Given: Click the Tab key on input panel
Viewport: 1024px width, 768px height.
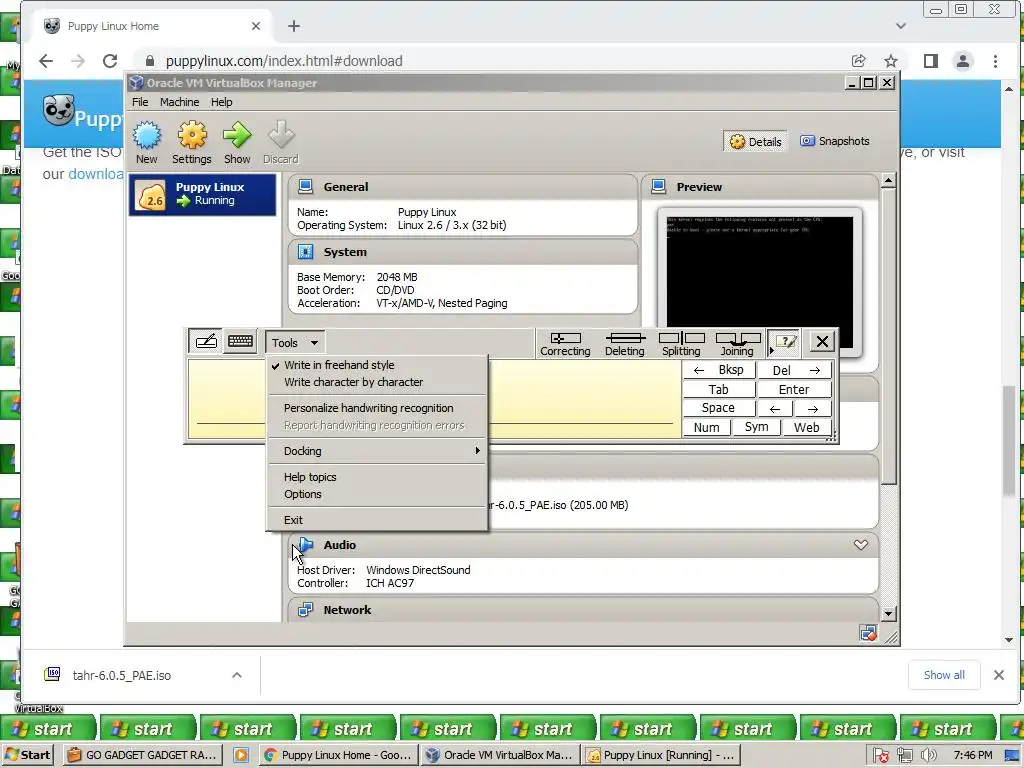Looking at the screenshot, I should [x=719, y=390].
